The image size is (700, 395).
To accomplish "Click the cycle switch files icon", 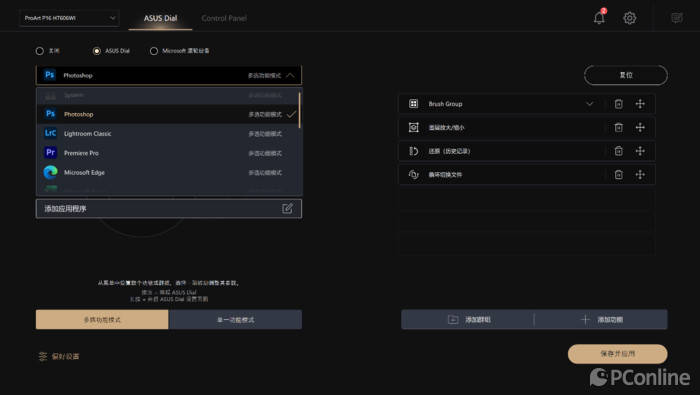I will [x=413, y=175].
